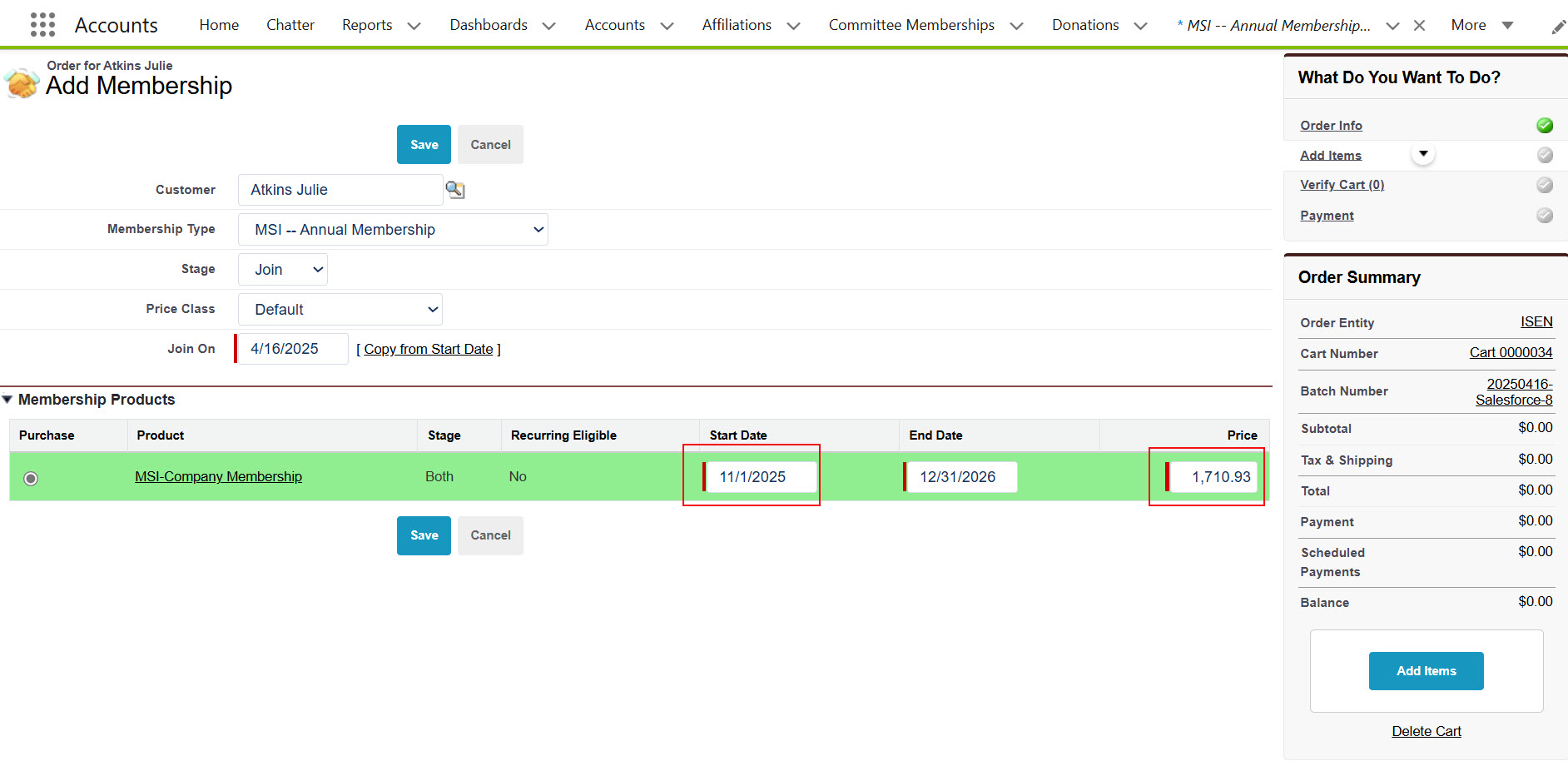Click the Customer lookup magnifier icon
The image size is (1568, 766).
click(x=455, y=190)
